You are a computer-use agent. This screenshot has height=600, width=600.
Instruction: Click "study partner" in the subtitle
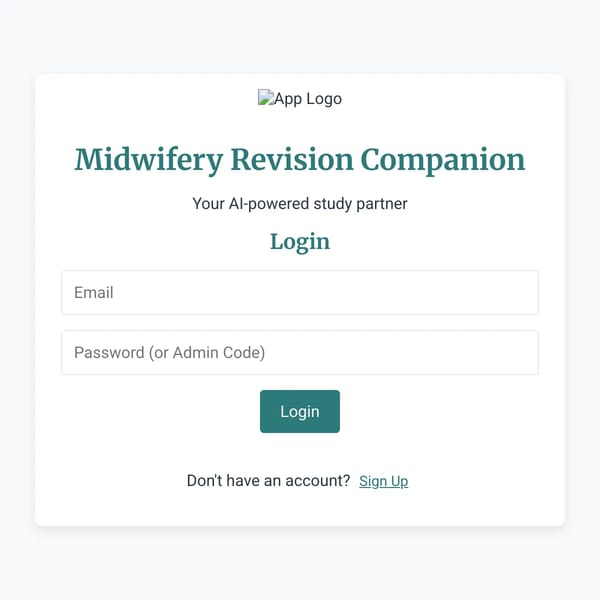pos(360,204)
